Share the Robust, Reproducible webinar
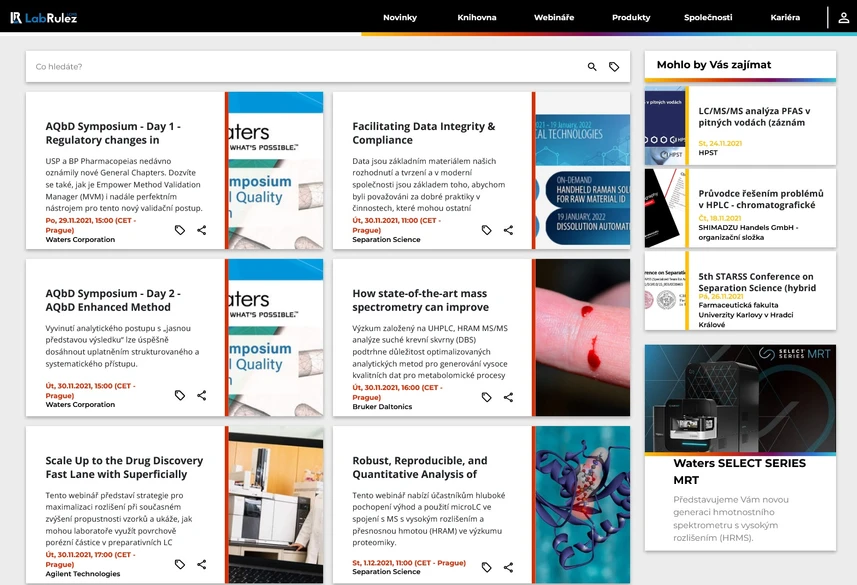 pos(508,568)
